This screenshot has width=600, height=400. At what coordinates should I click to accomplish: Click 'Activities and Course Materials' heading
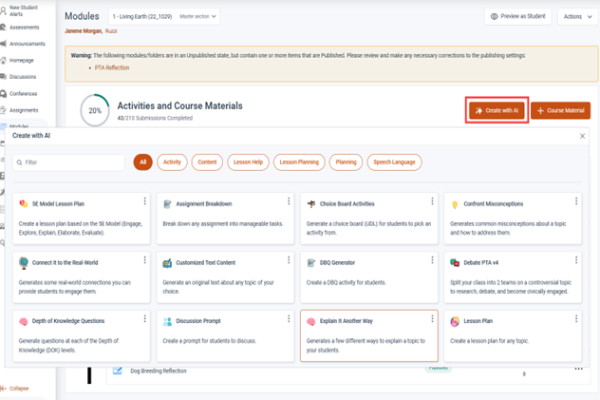click(x=179, y=106)
